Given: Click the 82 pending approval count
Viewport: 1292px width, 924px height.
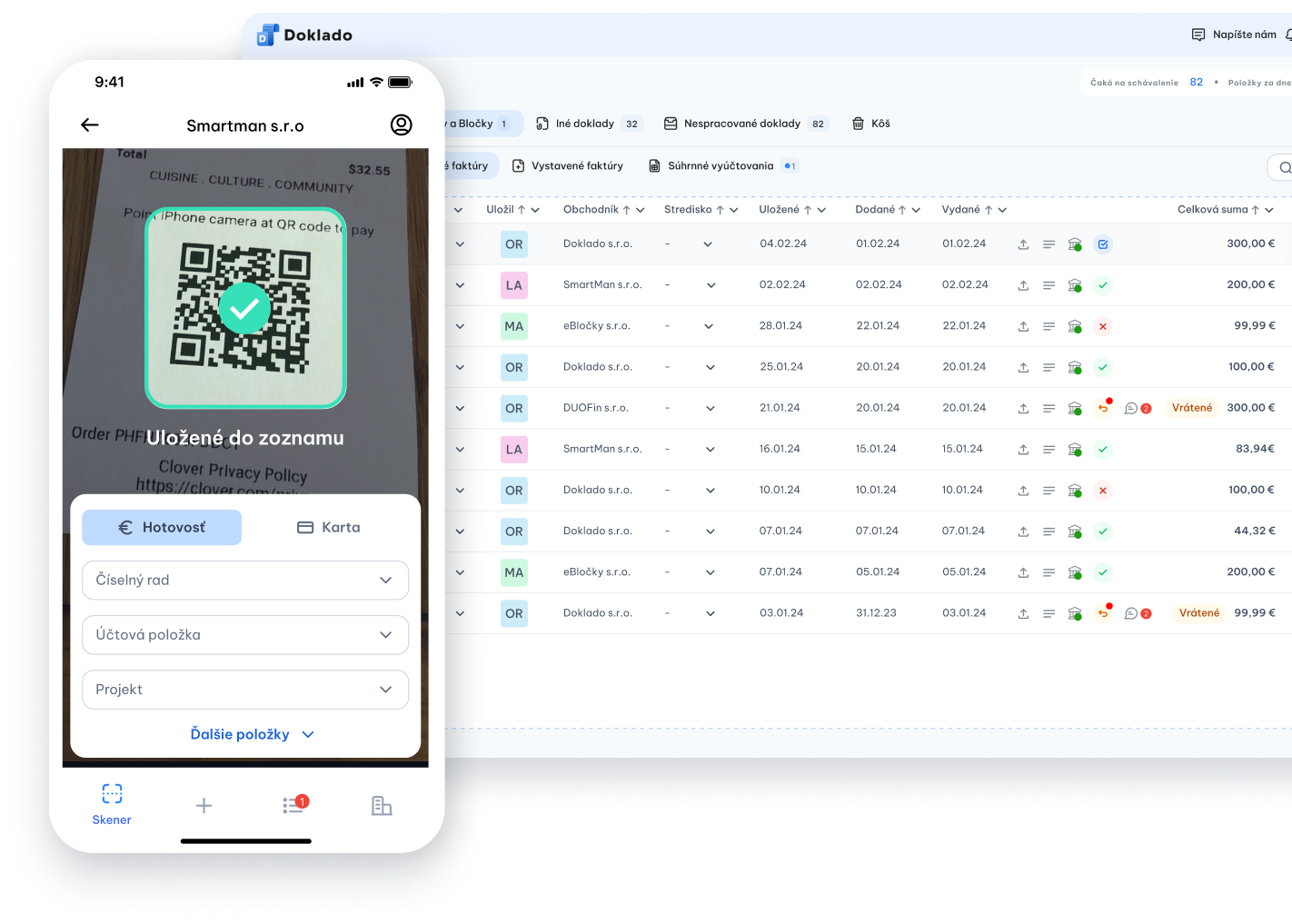Looking at the screenshot, I should (1197, 82).
